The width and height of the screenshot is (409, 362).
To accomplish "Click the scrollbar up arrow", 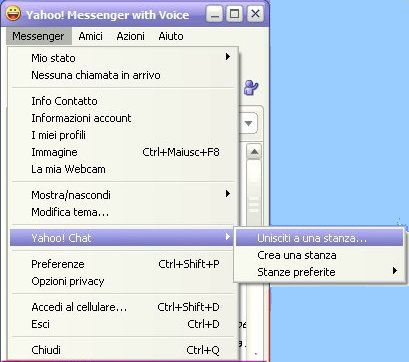I will click(x=254, y=152).
